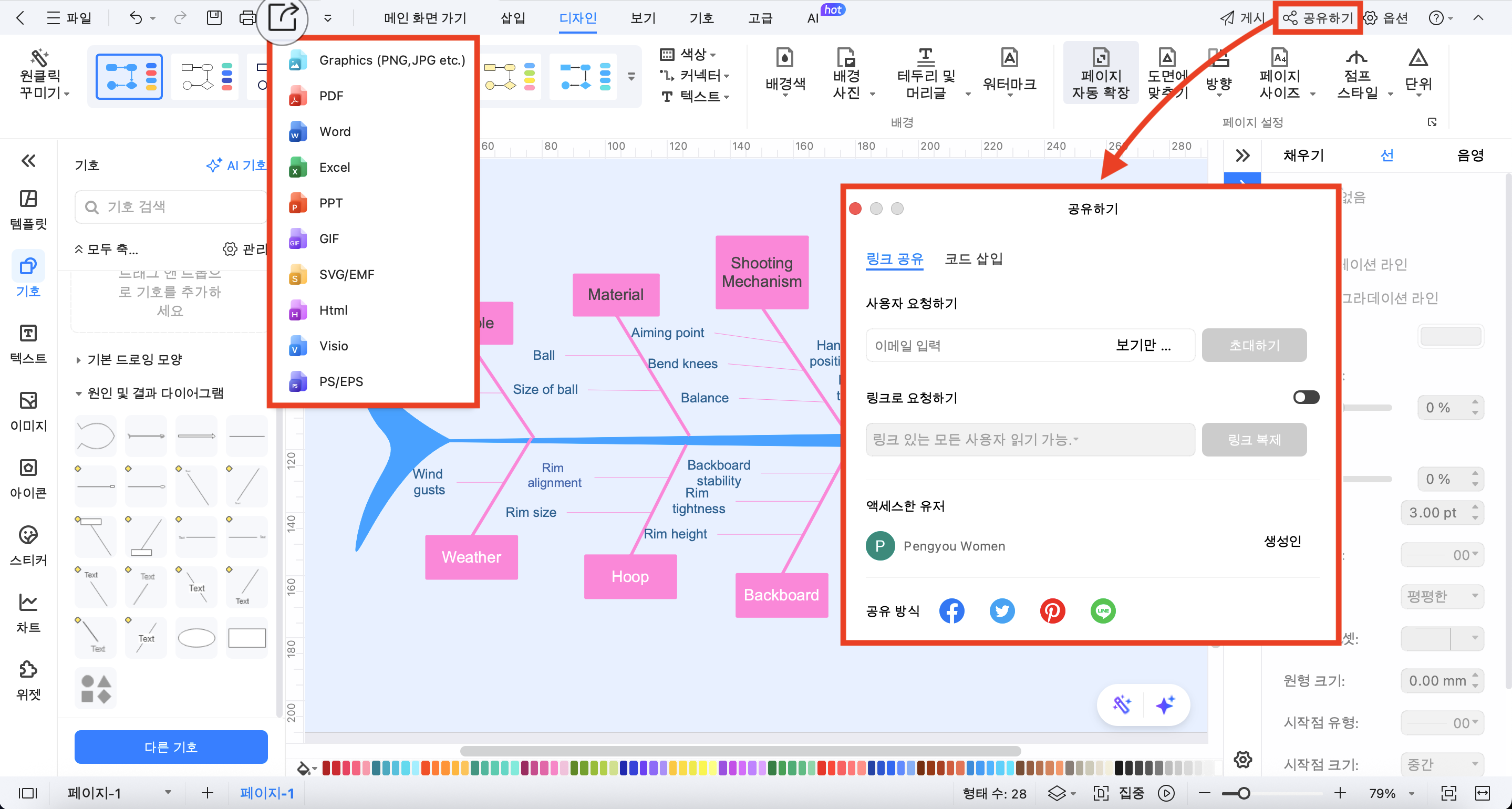
Task: Click the 게시 publish button
Action: (1242, 18)
